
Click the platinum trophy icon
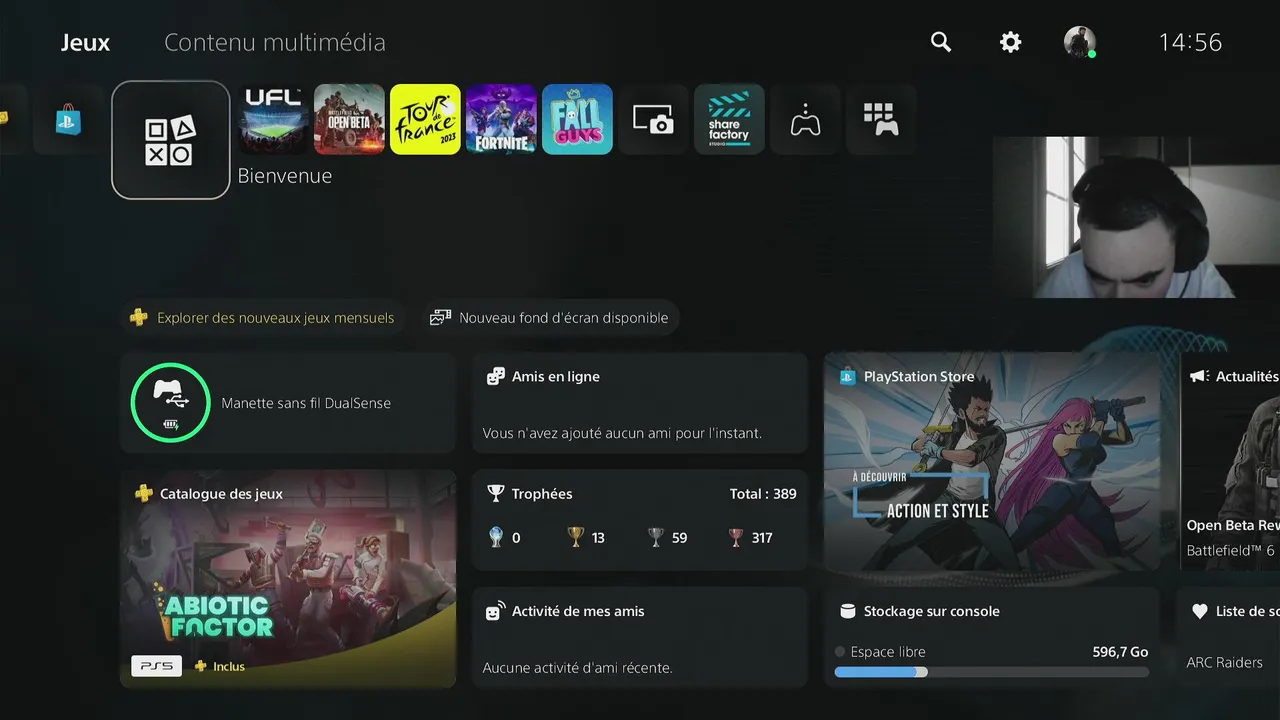496,538
